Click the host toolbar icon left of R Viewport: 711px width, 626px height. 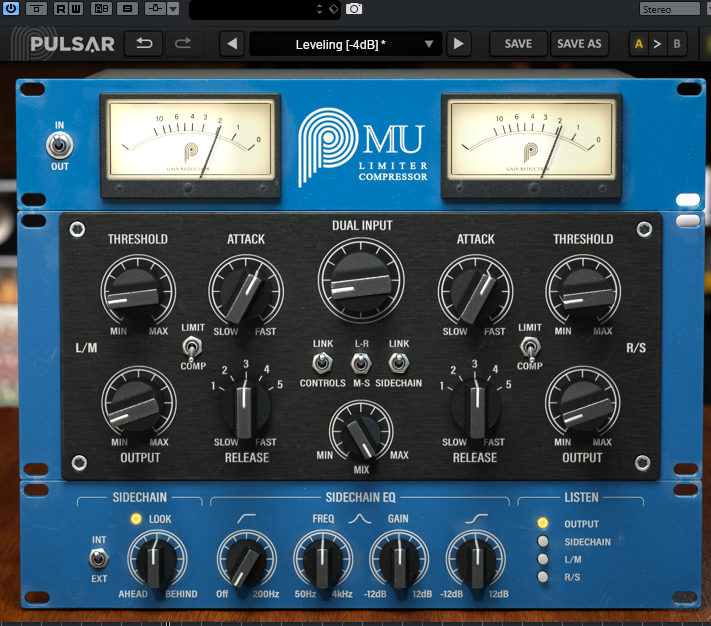point(37,9)
